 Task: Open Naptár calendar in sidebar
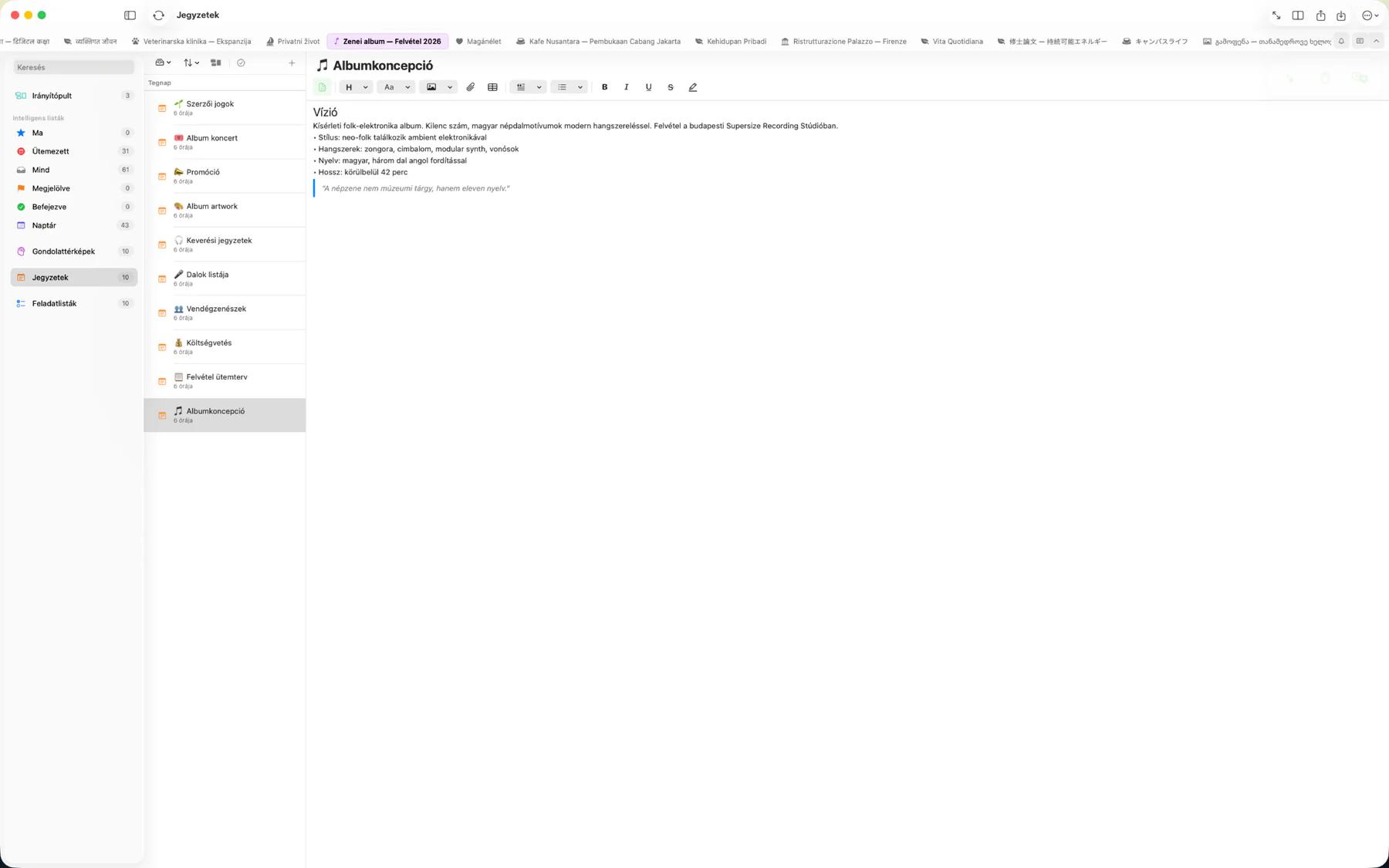pyautogui.click(x=73, y=225)
